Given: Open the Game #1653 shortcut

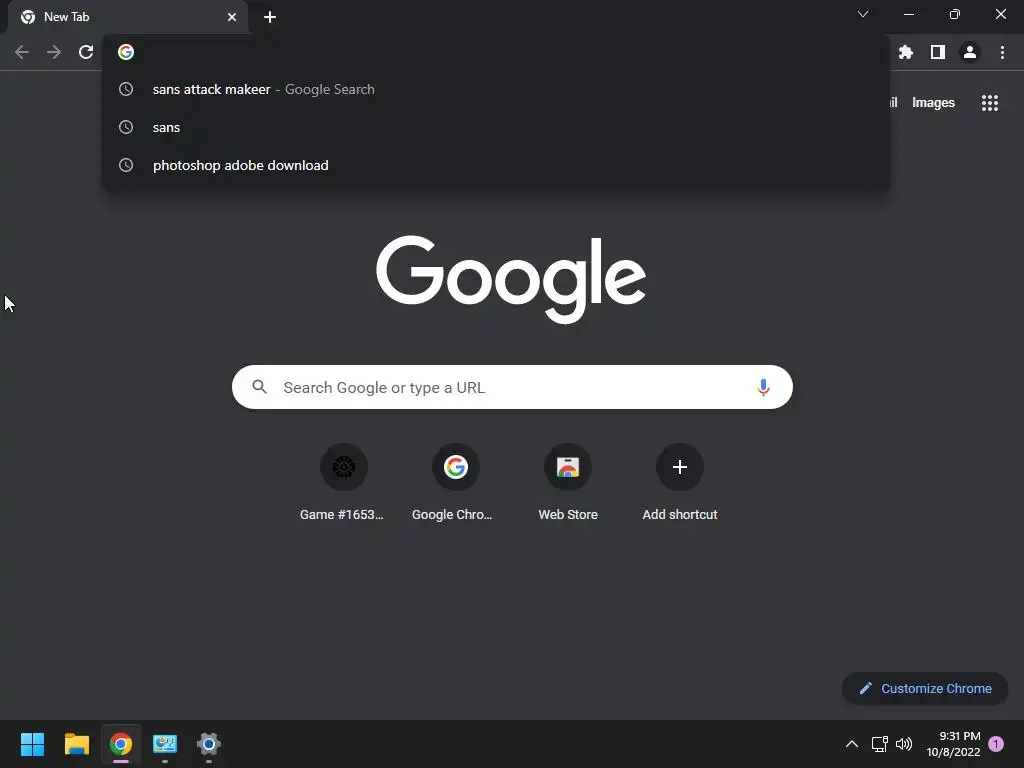Looking at the screenshot, I should coord(342,482).
